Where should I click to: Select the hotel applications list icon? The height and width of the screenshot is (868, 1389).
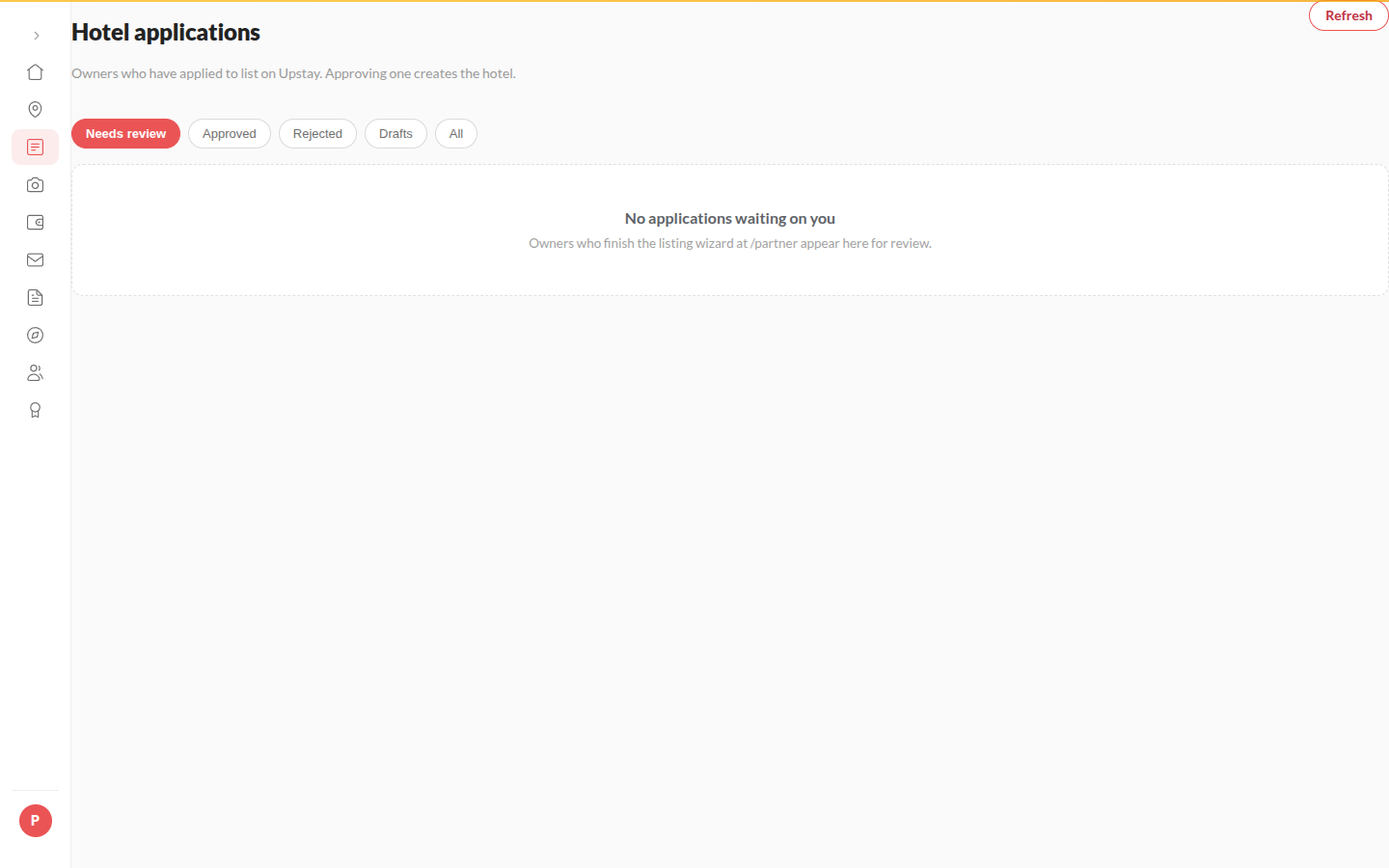[x=36, y=148]
